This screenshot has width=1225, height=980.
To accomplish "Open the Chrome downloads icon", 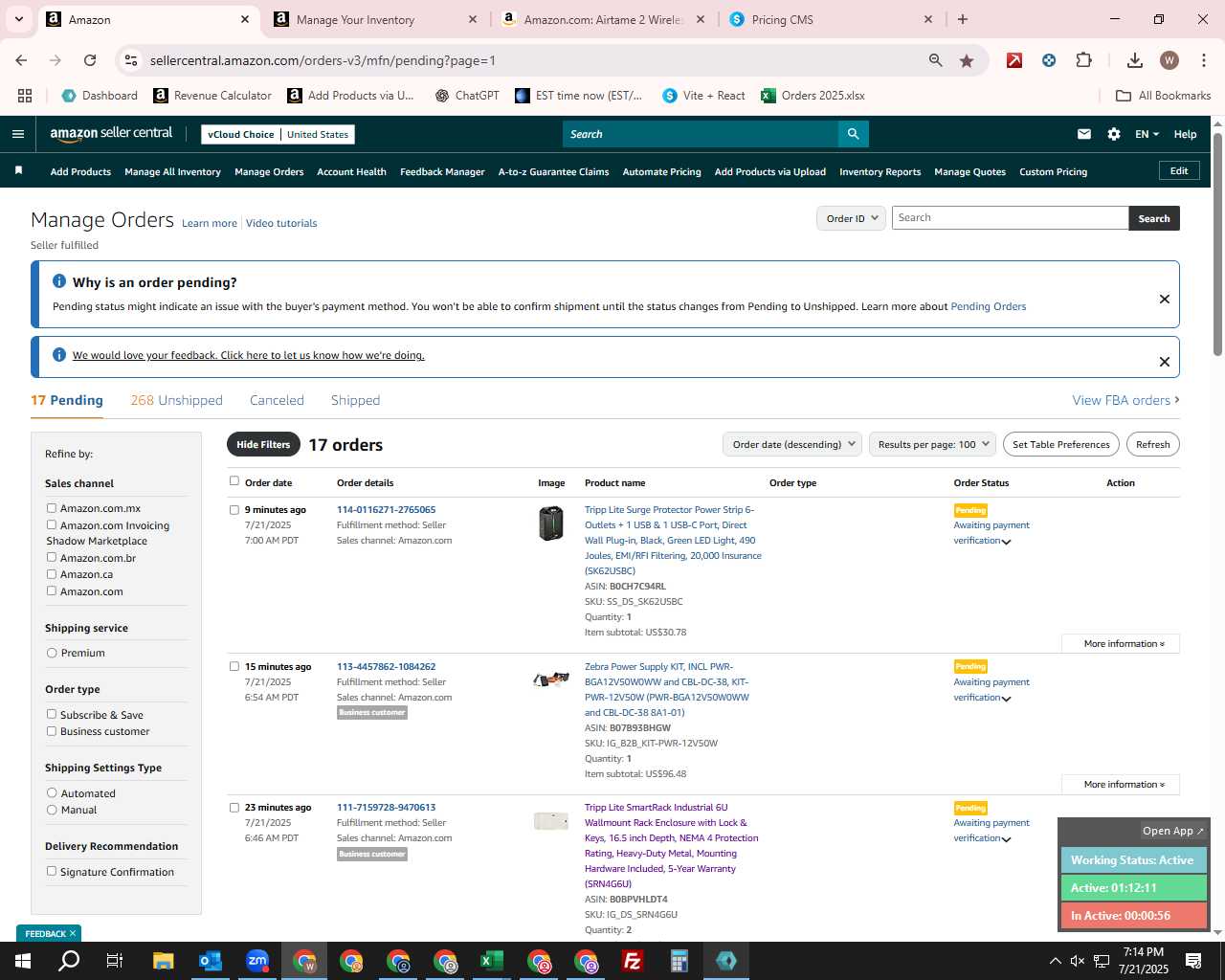I will tap(1134, 60).
